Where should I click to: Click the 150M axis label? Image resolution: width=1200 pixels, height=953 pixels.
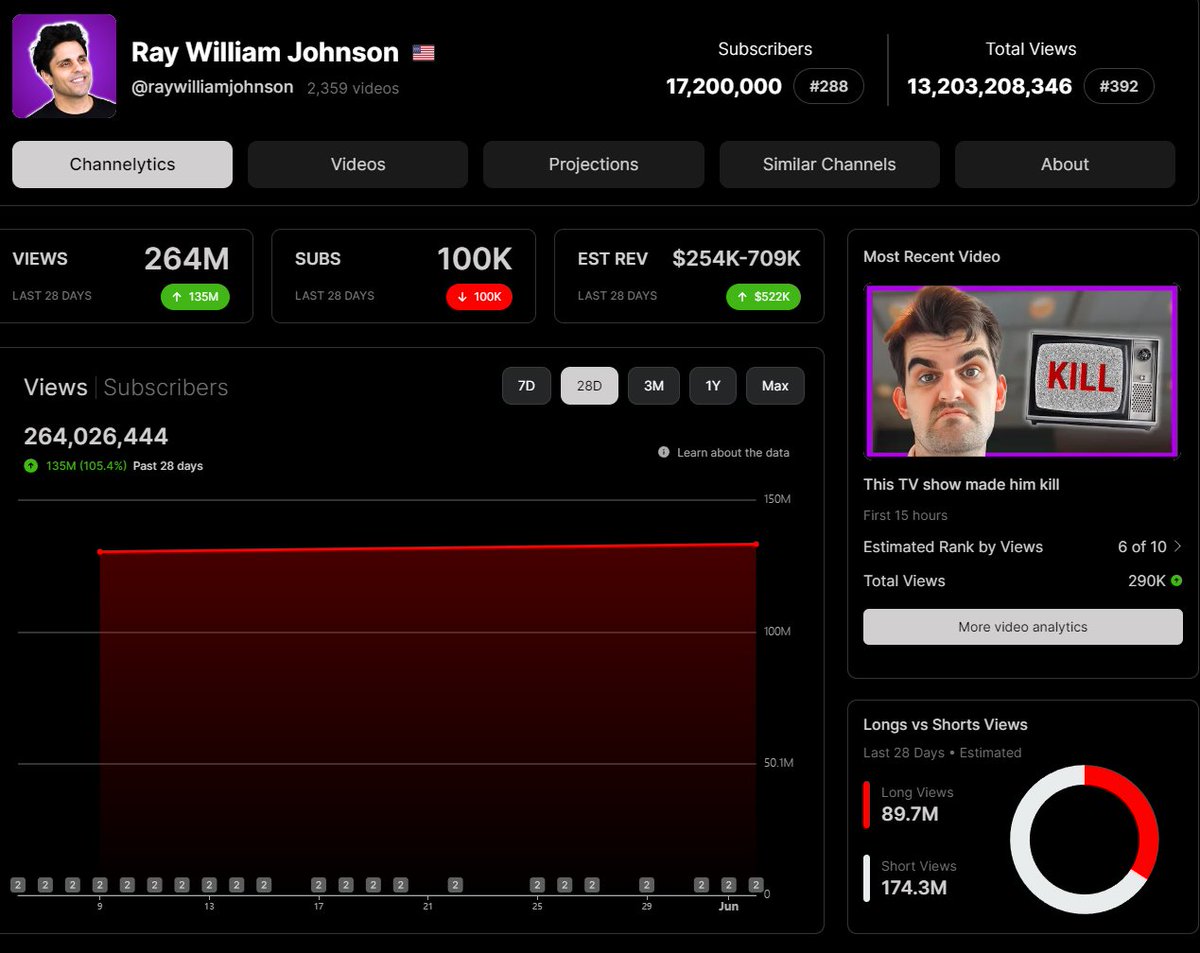777,499
